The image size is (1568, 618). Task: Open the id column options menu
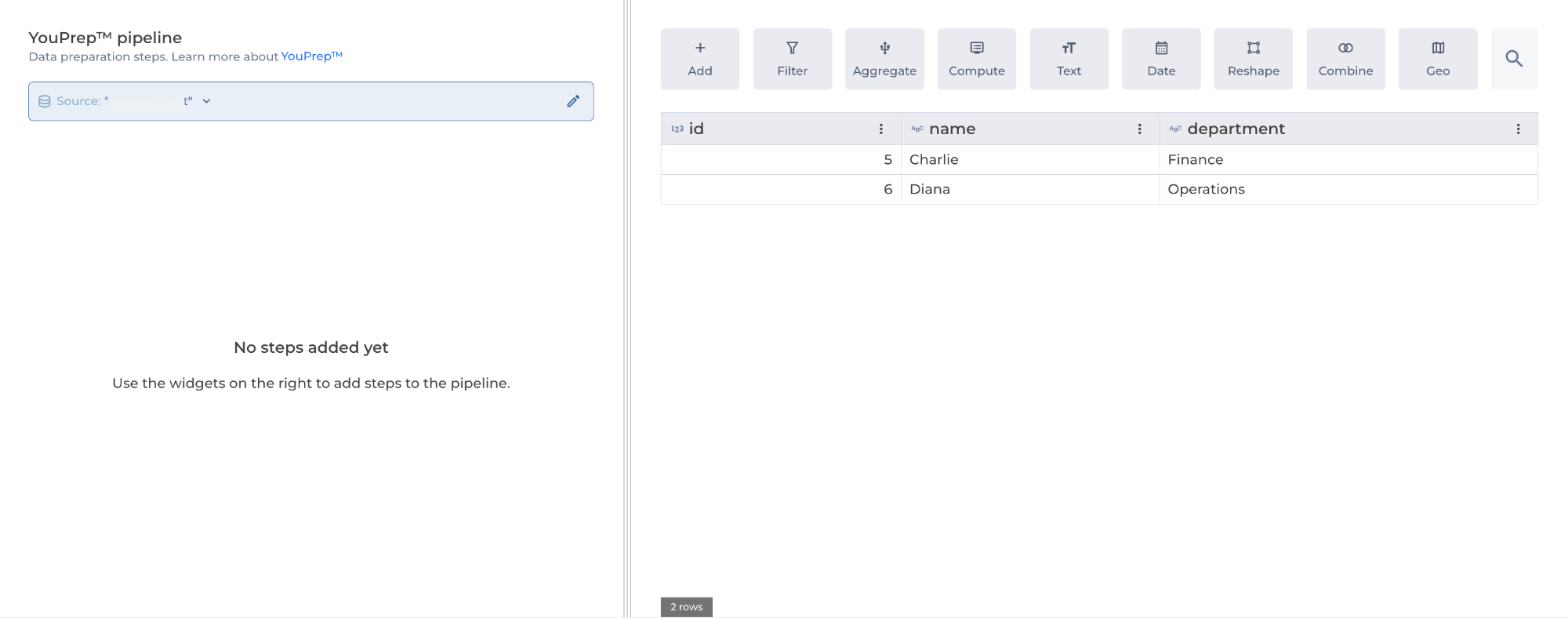[x=881, y=129]
